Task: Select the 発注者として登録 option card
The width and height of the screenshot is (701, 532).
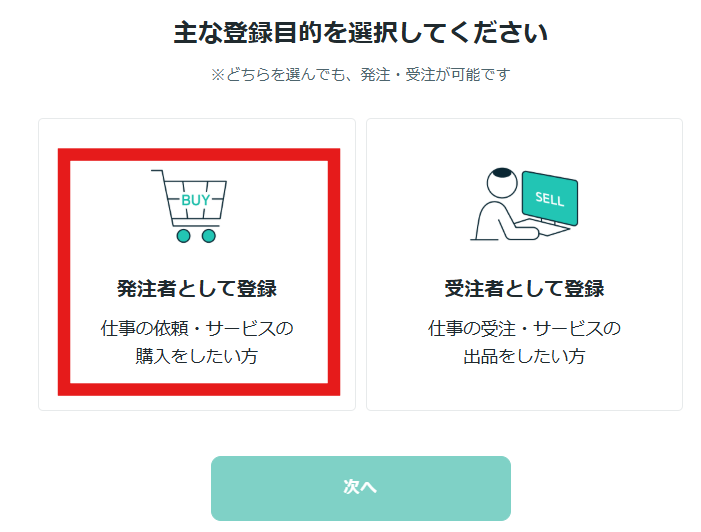Action: click(x=197, y=264)
